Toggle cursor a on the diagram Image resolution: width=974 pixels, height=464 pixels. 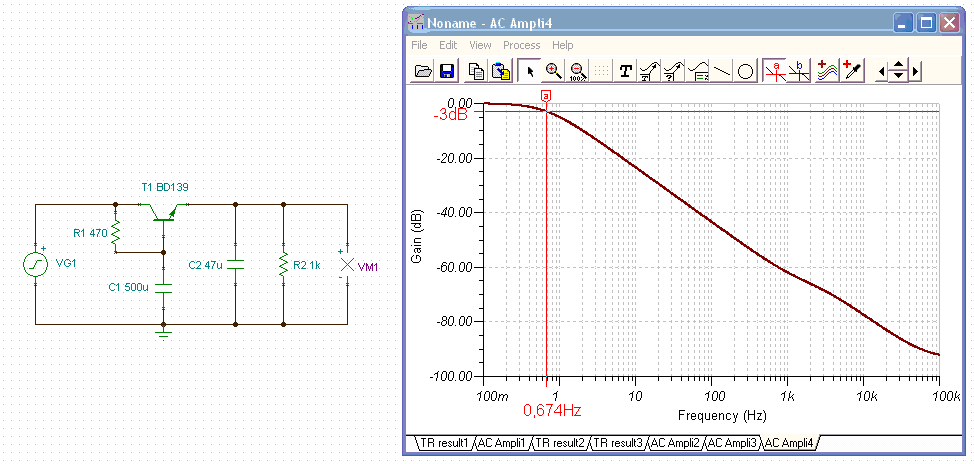[775, 71]
